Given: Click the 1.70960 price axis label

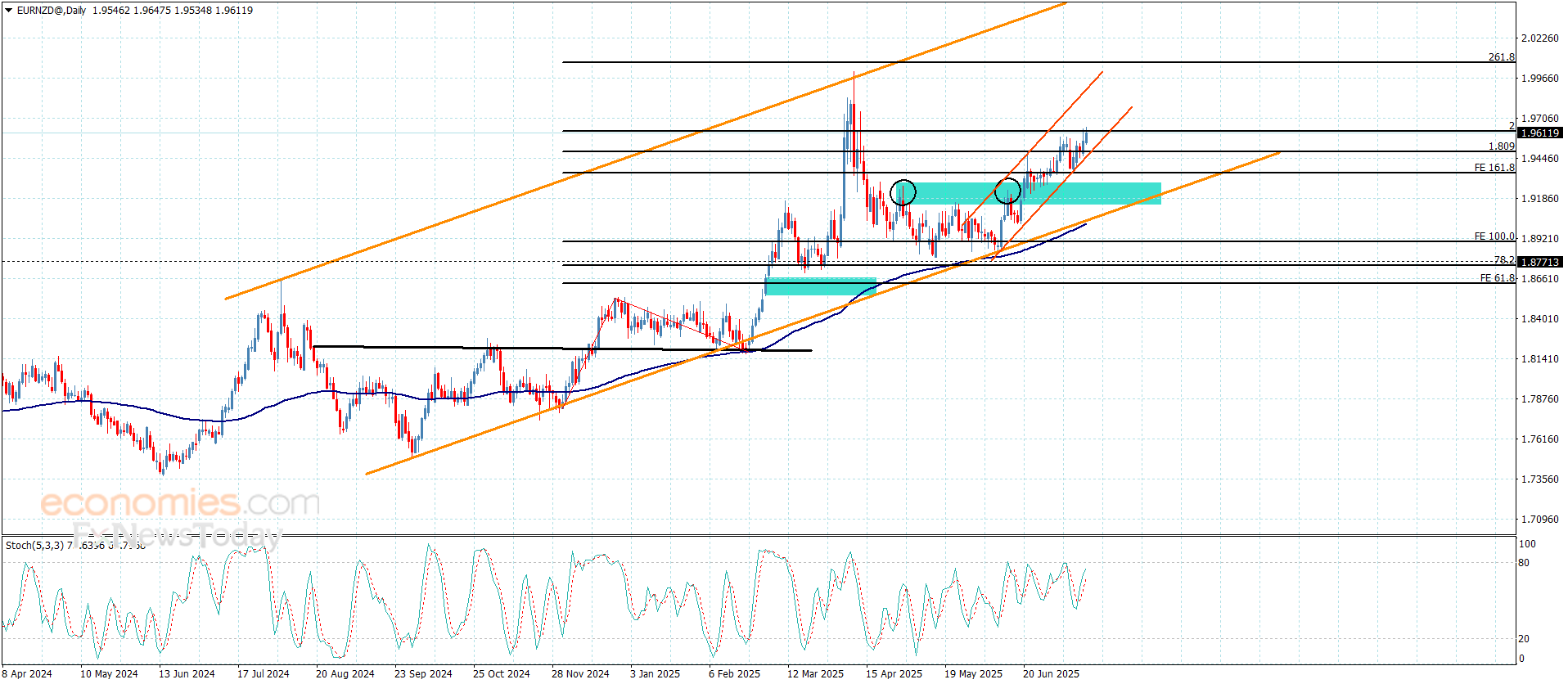Looking at the screenshot, I should click(x=1539, y=520).
